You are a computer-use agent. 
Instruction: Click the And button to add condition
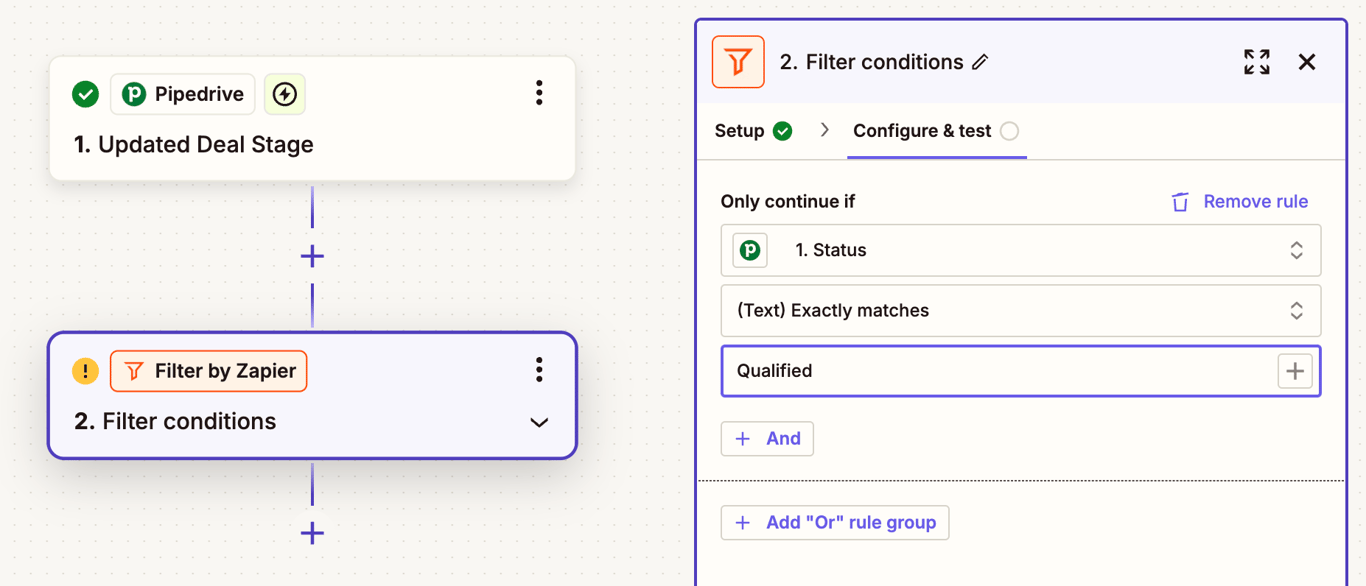767,439
